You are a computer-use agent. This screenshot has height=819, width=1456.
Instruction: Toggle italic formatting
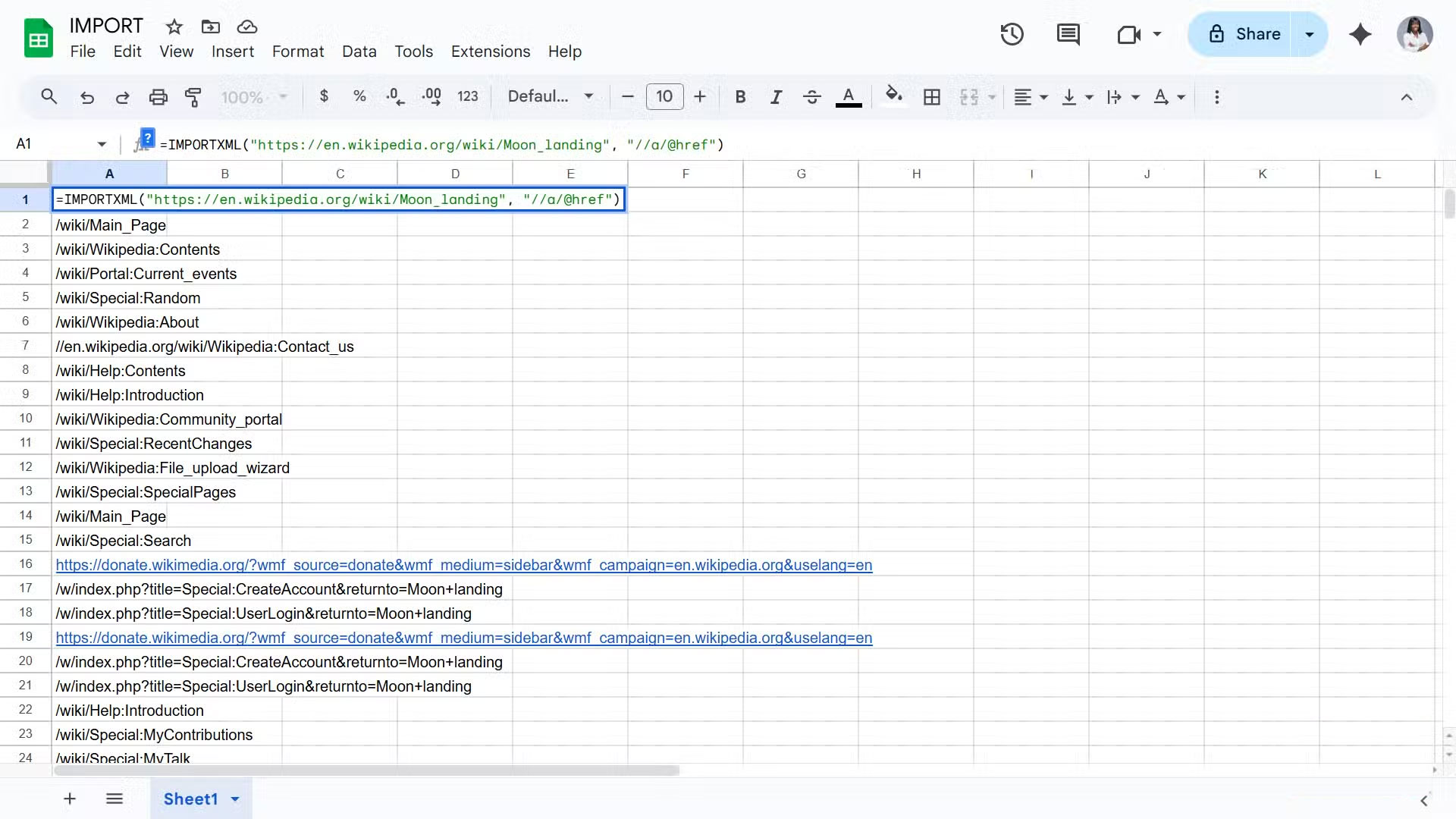coord(776,96)
